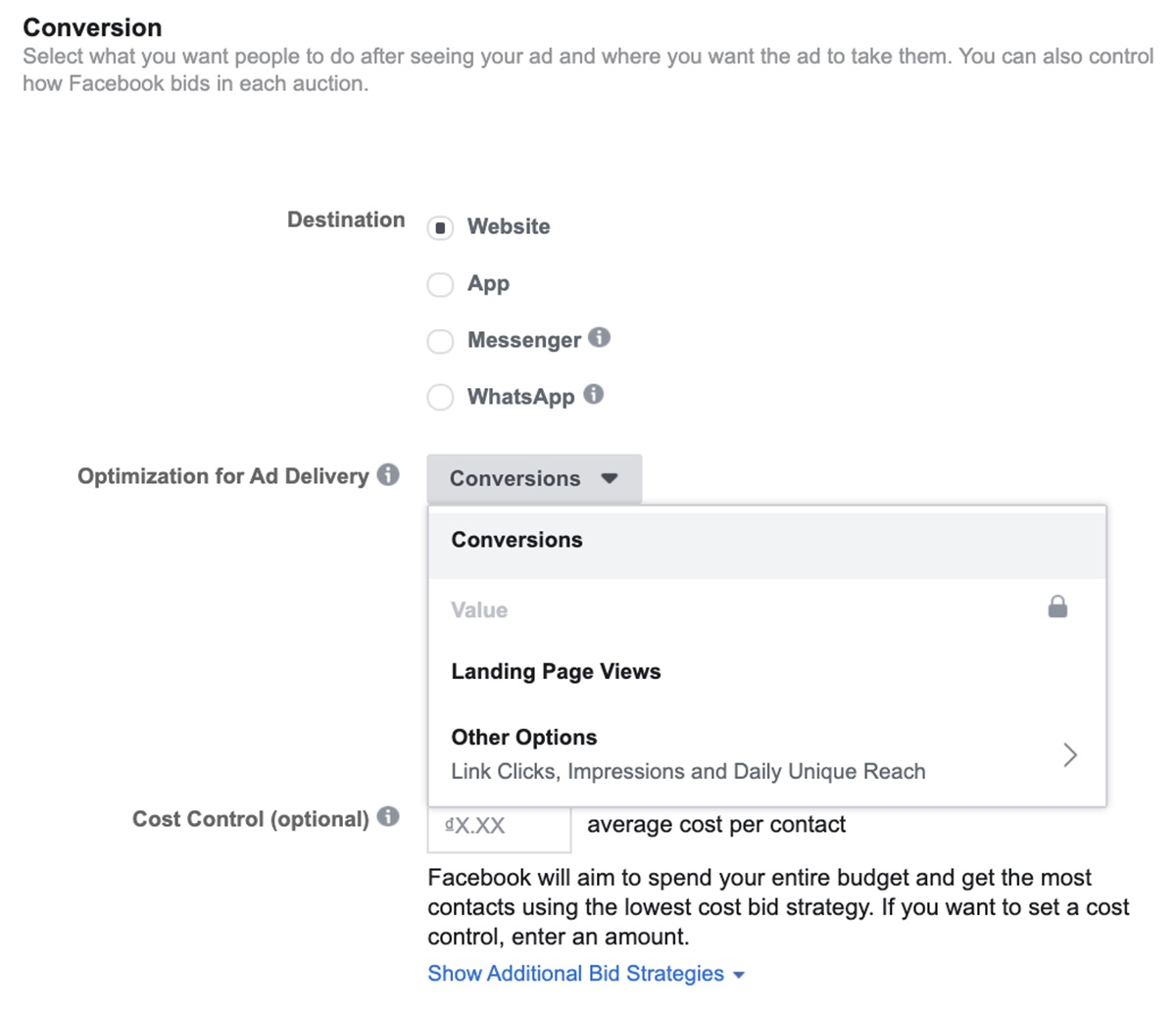Click the locked Value option
Viewport: 1176px width, 1015px height.
[479, 610]
